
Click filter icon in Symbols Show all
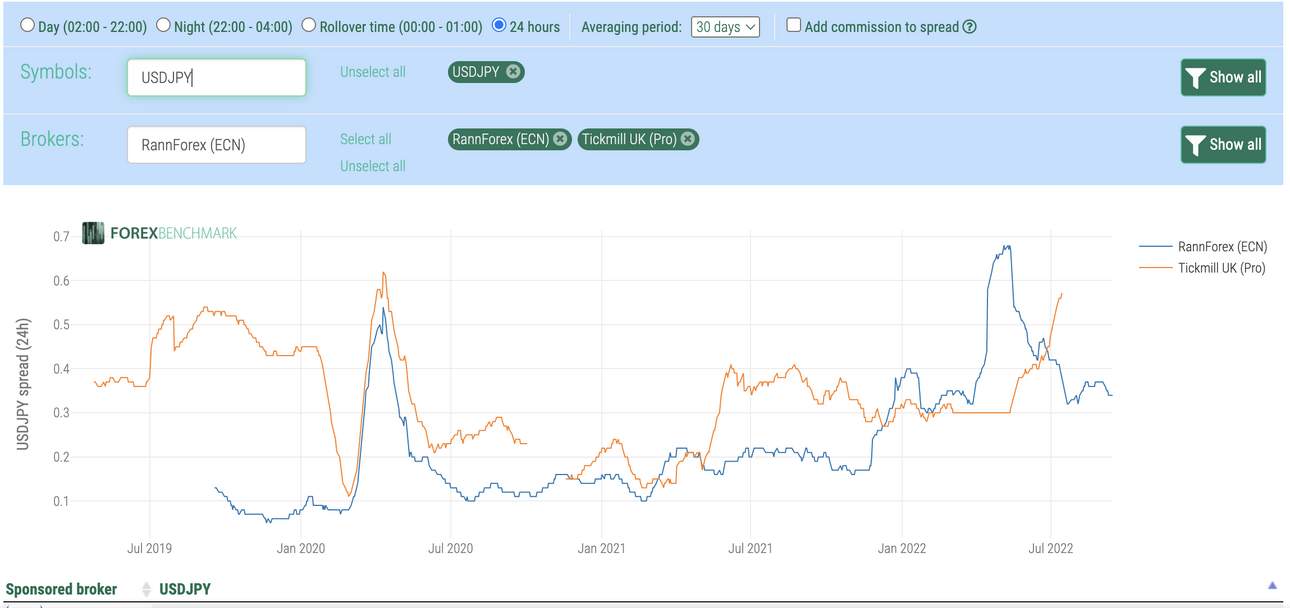tap(1195, 77)
